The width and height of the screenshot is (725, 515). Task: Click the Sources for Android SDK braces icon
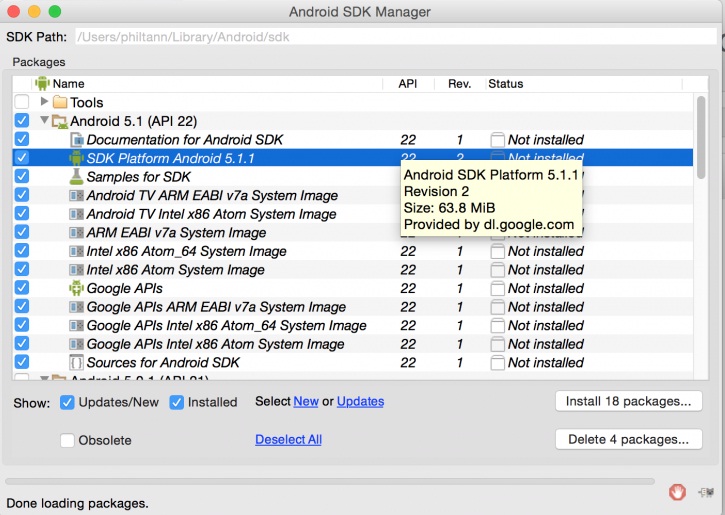tap(76, 362)
